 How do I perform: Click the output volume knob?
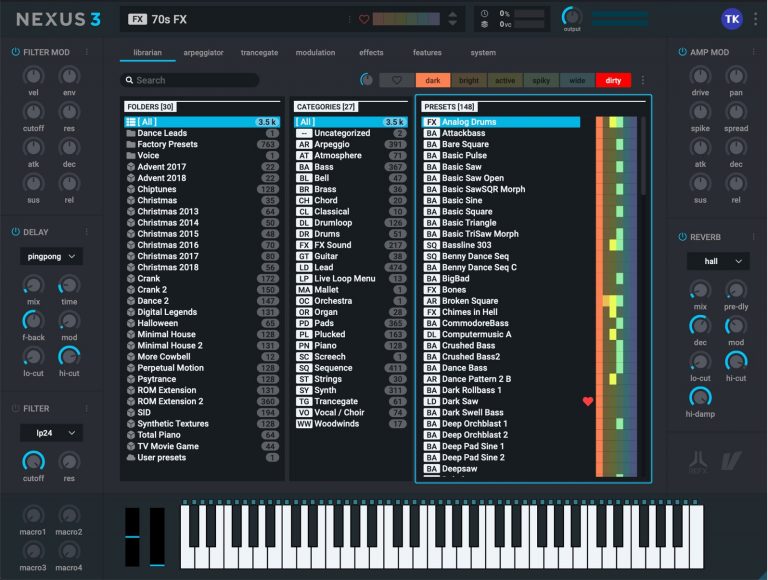(x=572, y=17)
